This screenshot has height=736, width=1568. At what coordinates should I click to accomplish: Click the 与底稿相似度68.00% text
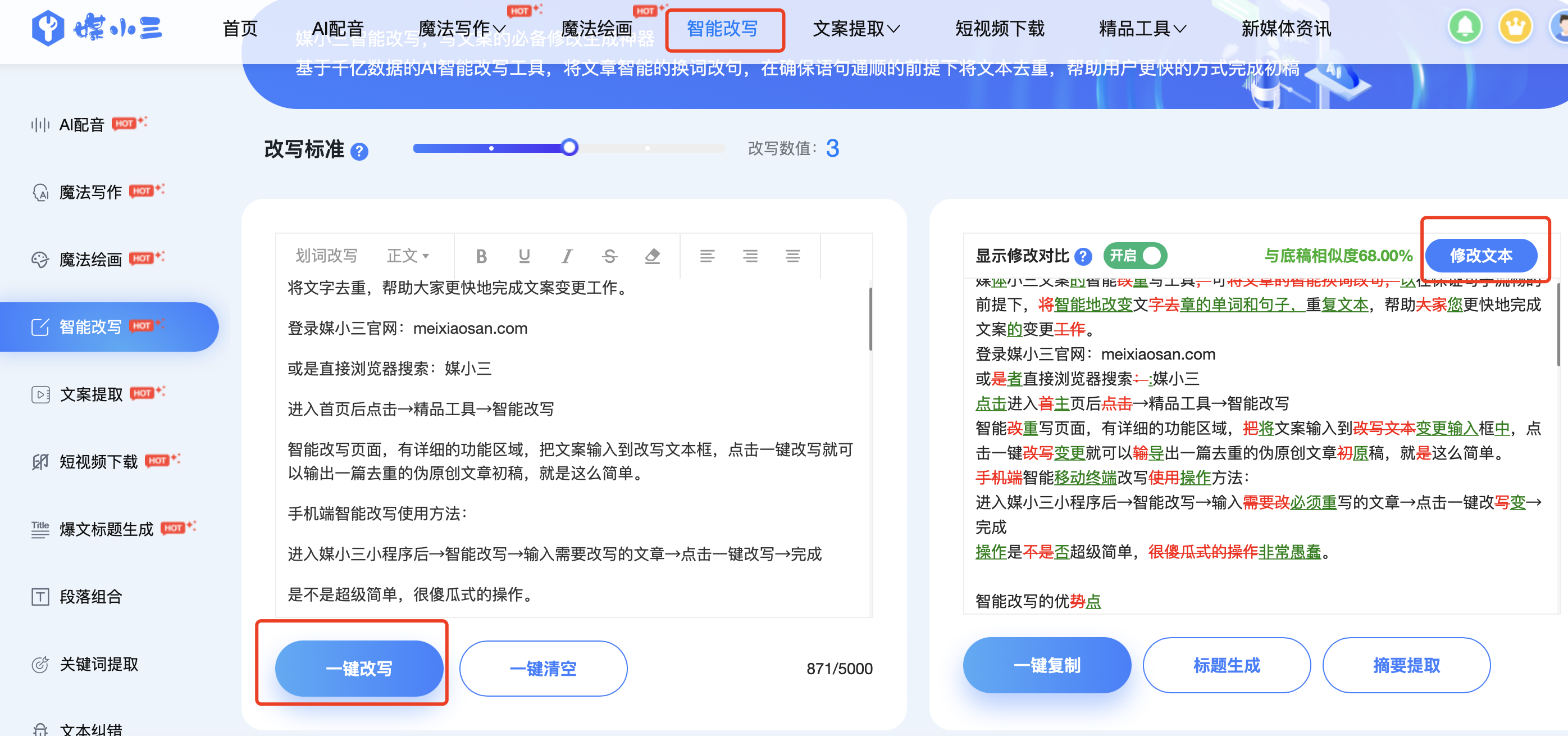(1338, 256)
